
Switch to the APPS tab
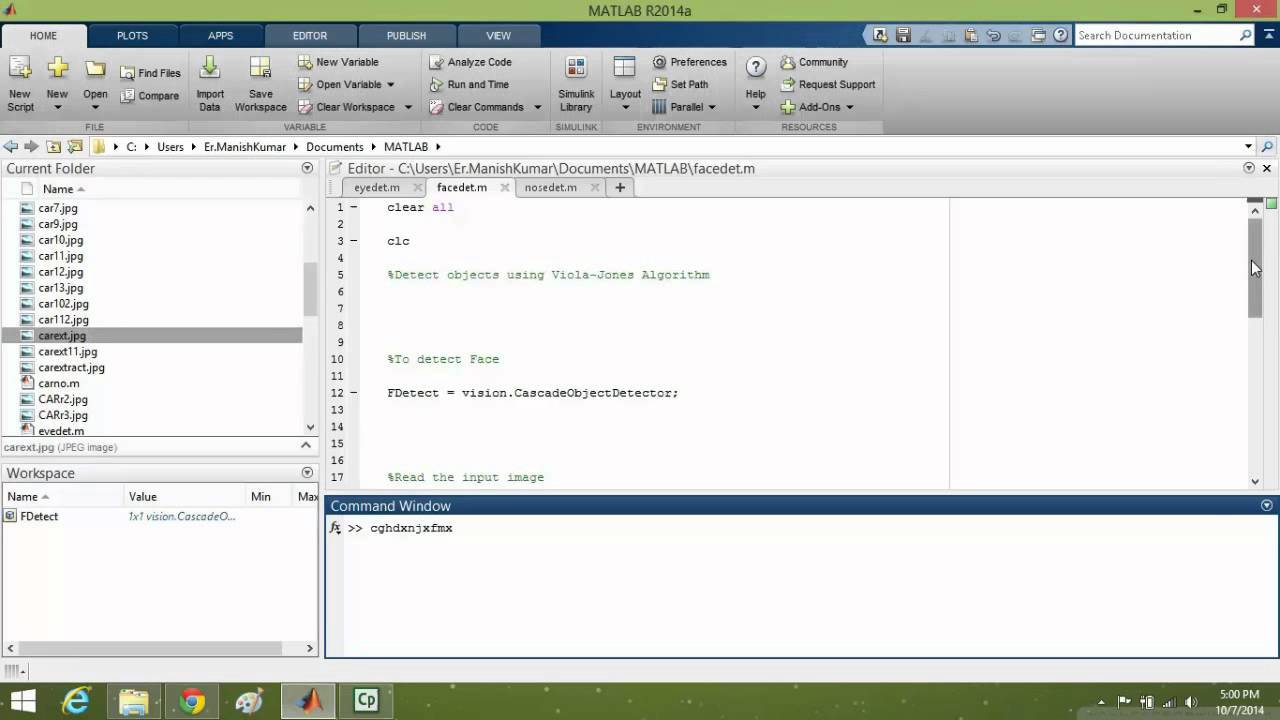[220, 35]
